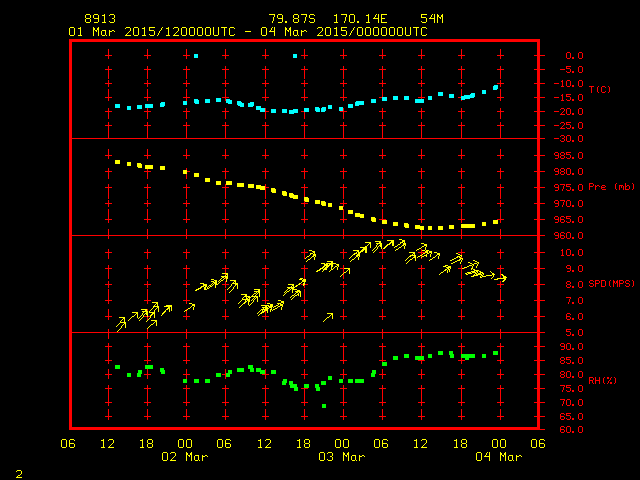This screenshot has height=480, width=640.
Task: Click the end date 04 Mar 2015/000000UTC
Action: [344, 32]
